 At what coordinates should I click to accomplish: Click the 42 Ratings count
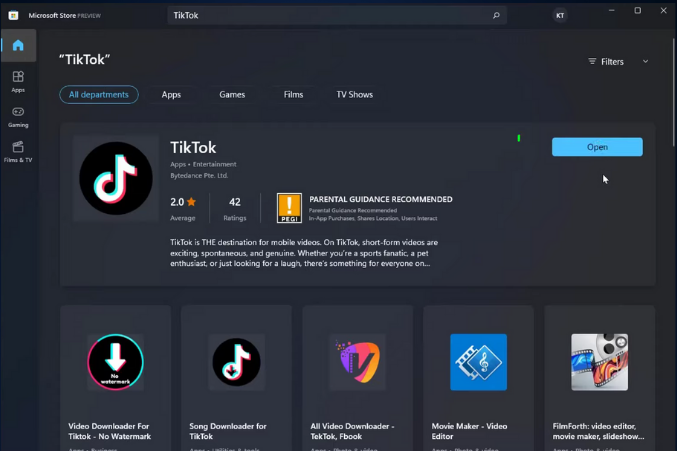[x=234, y=202]
